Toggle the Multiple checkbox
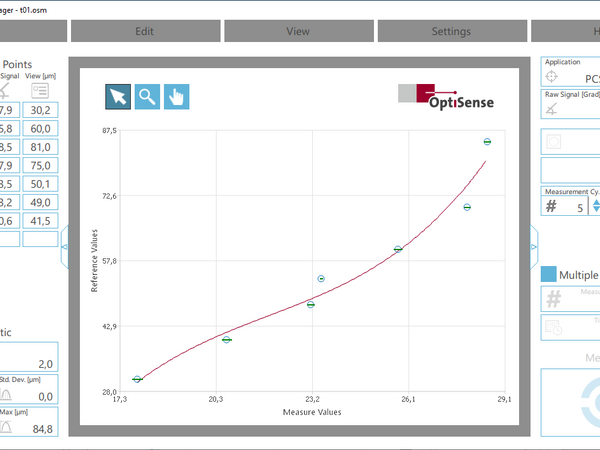Image resolution: width=600 pixels, height=450 pixels. pos(549,275)
